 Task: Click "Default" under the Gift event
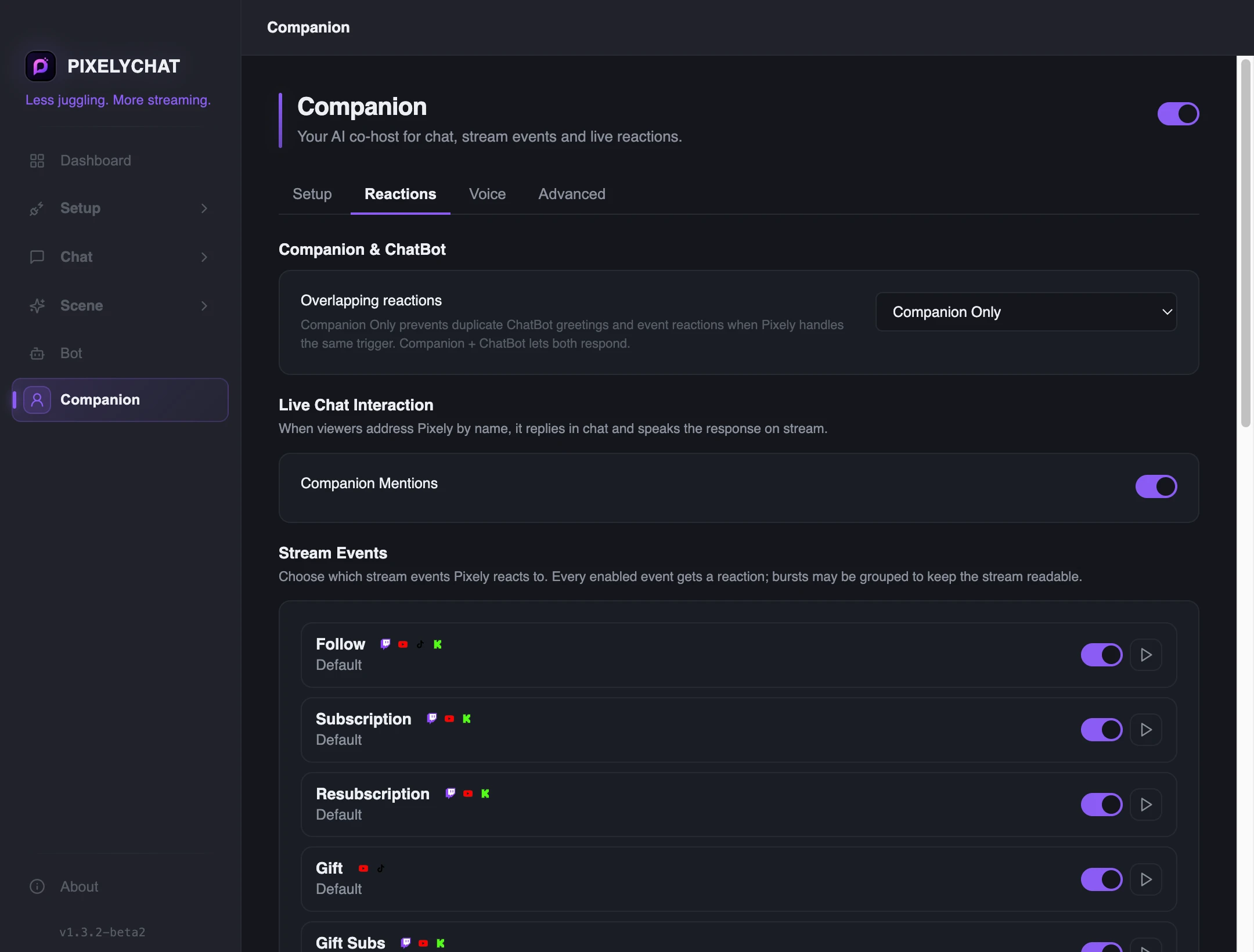[x=338, y=889]
